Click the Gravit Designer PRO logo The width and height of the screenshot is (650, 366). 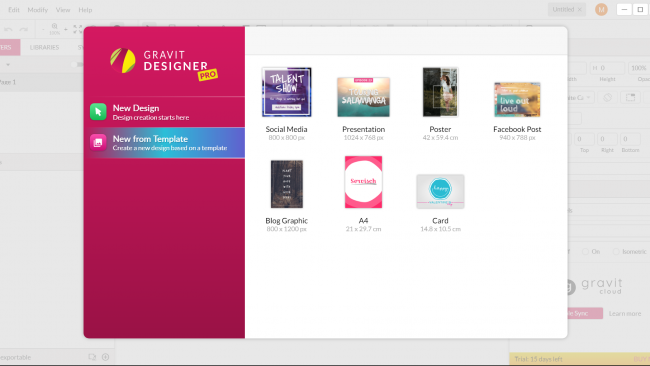point(164,63)
